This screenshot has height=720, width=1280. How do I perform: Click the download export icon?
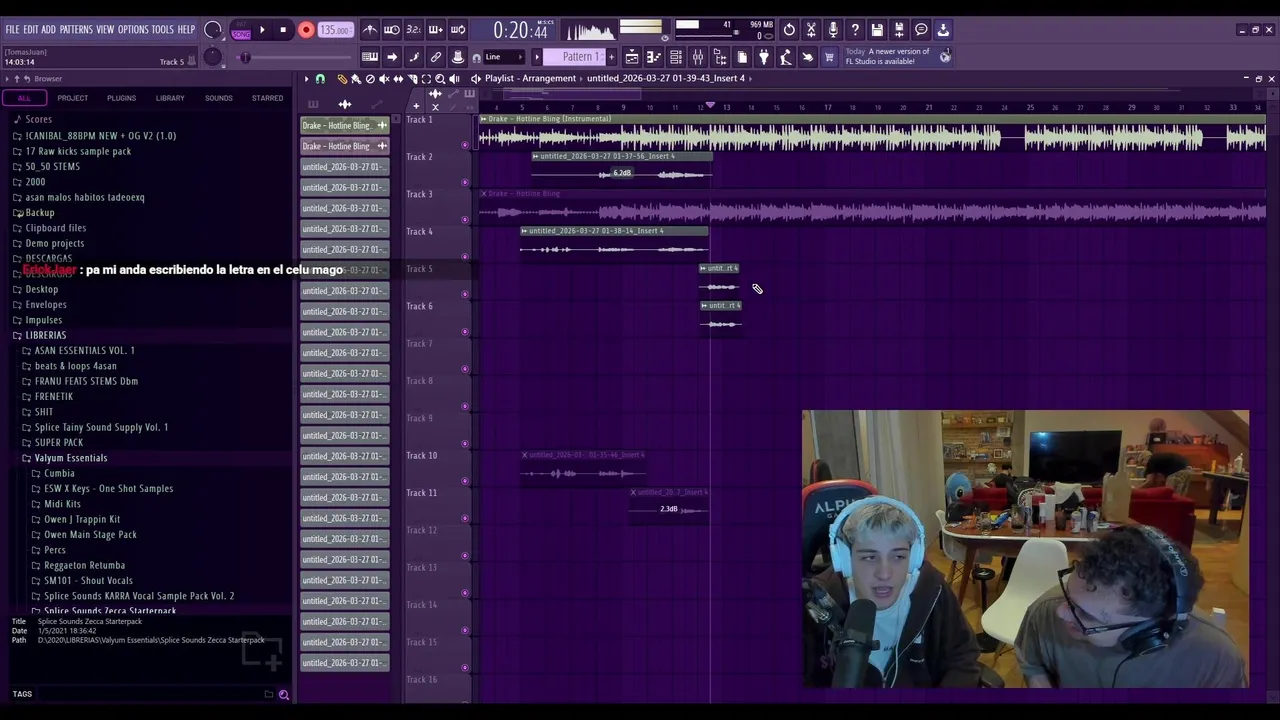pyautogui.click(x=943, y=30)
